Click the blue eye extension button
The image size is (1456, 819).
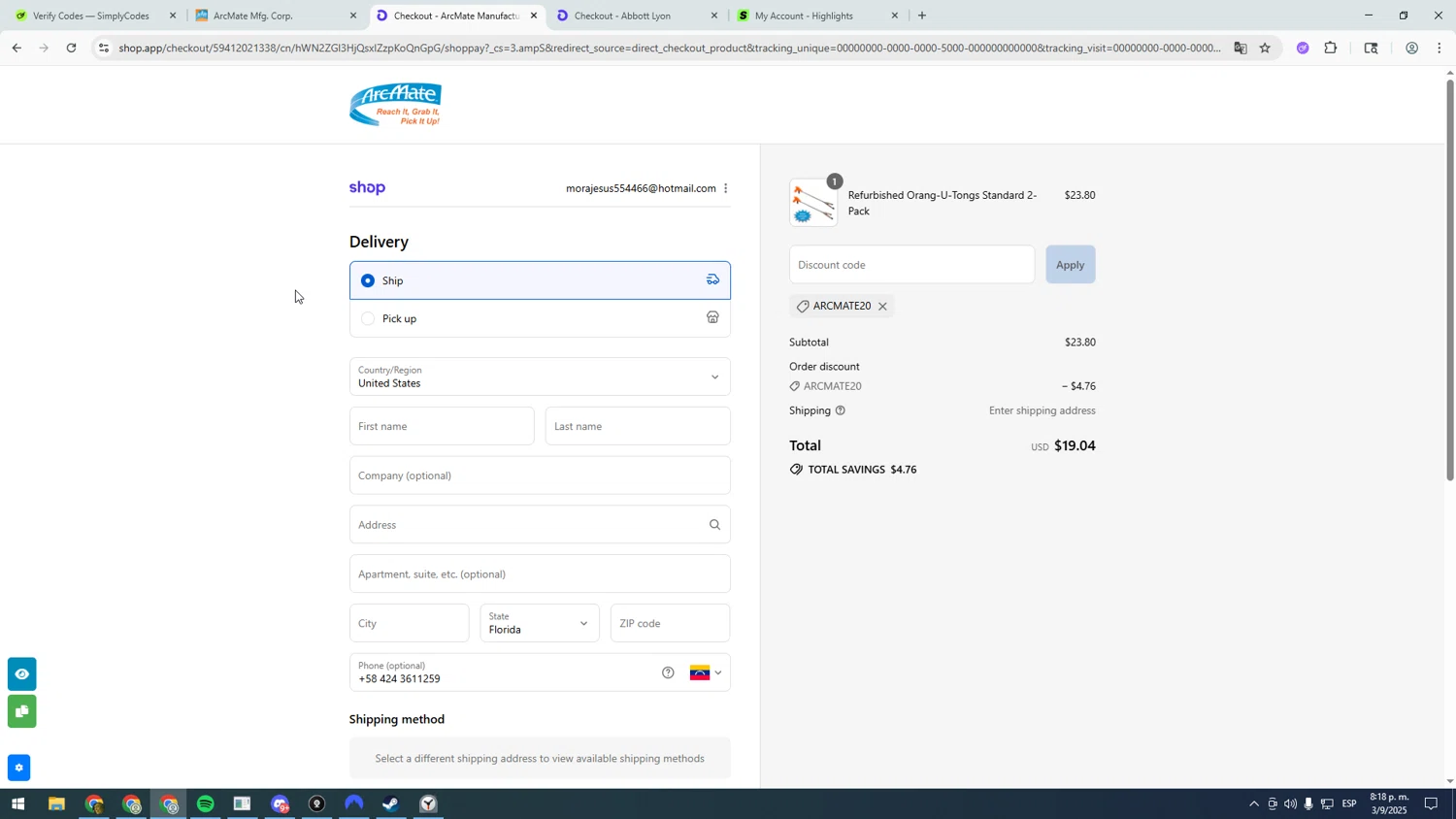pos(21,673)
